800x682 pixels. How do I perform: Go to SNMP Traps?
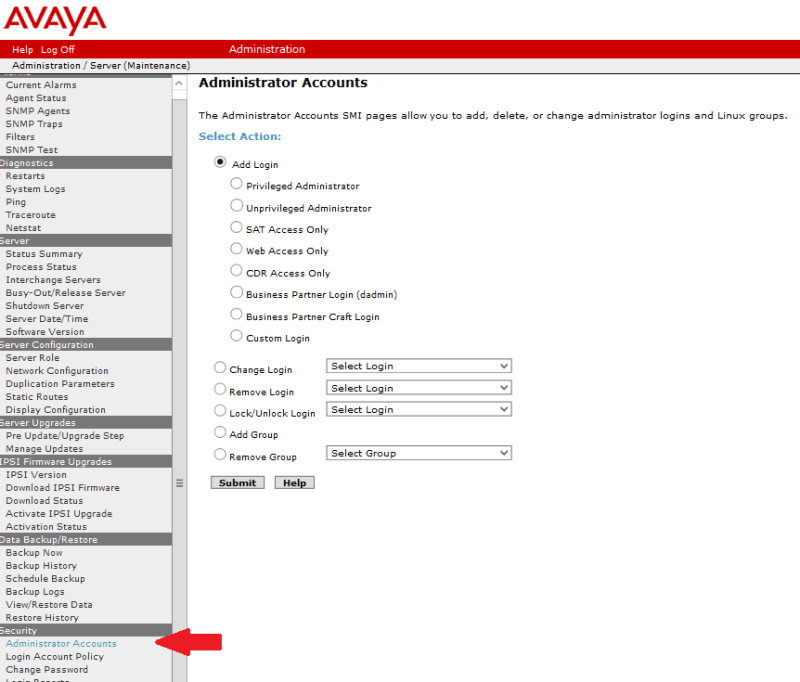(x=34, y=124)
